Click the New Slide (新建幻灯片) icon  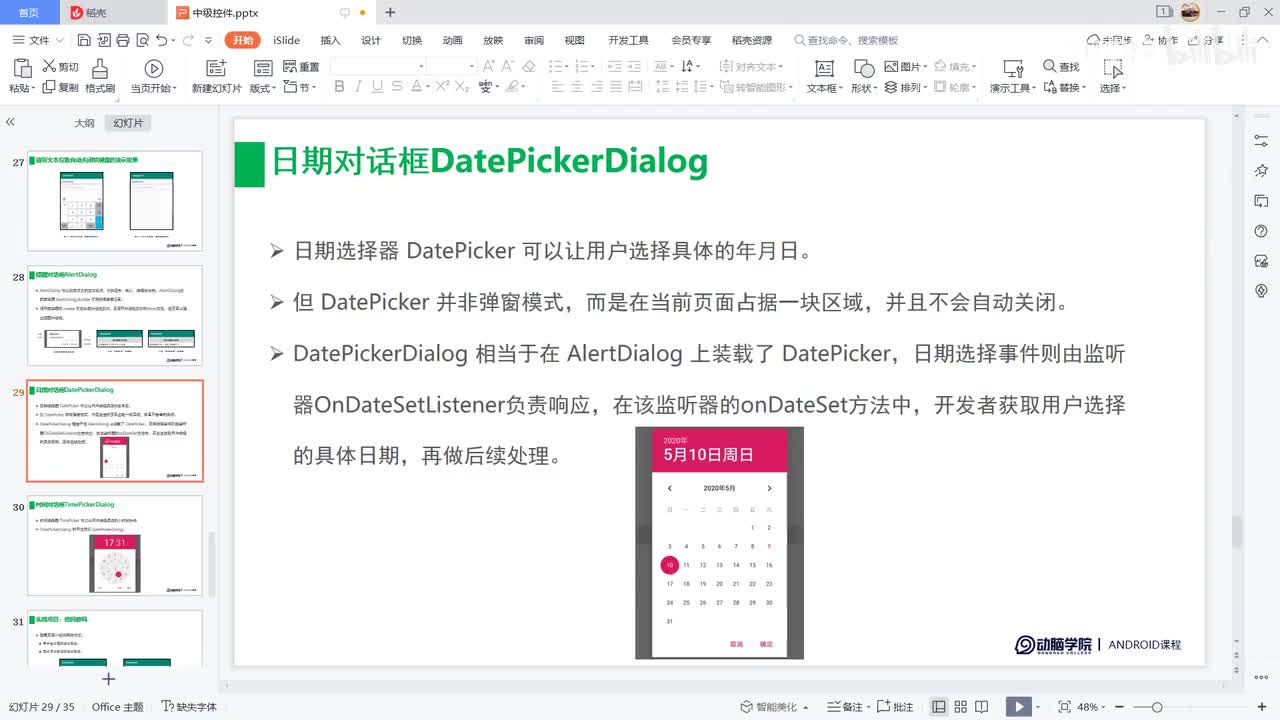click(x=216, y=68)
